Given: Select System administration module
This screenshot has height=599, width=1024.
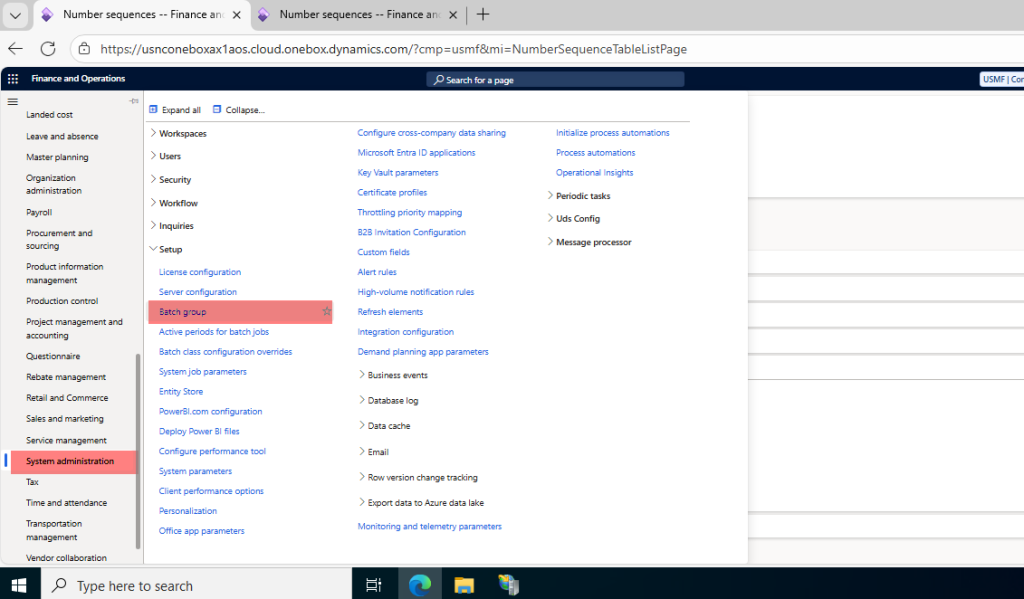Looking at the screenshot, I should tap(70, 461).
